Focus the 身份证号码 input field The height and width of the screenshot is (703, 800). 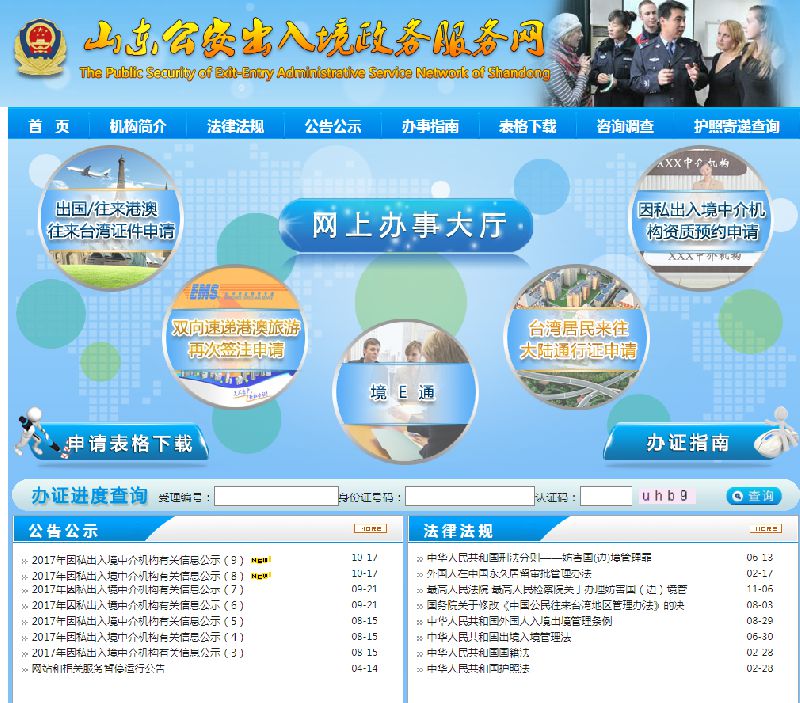469,496
